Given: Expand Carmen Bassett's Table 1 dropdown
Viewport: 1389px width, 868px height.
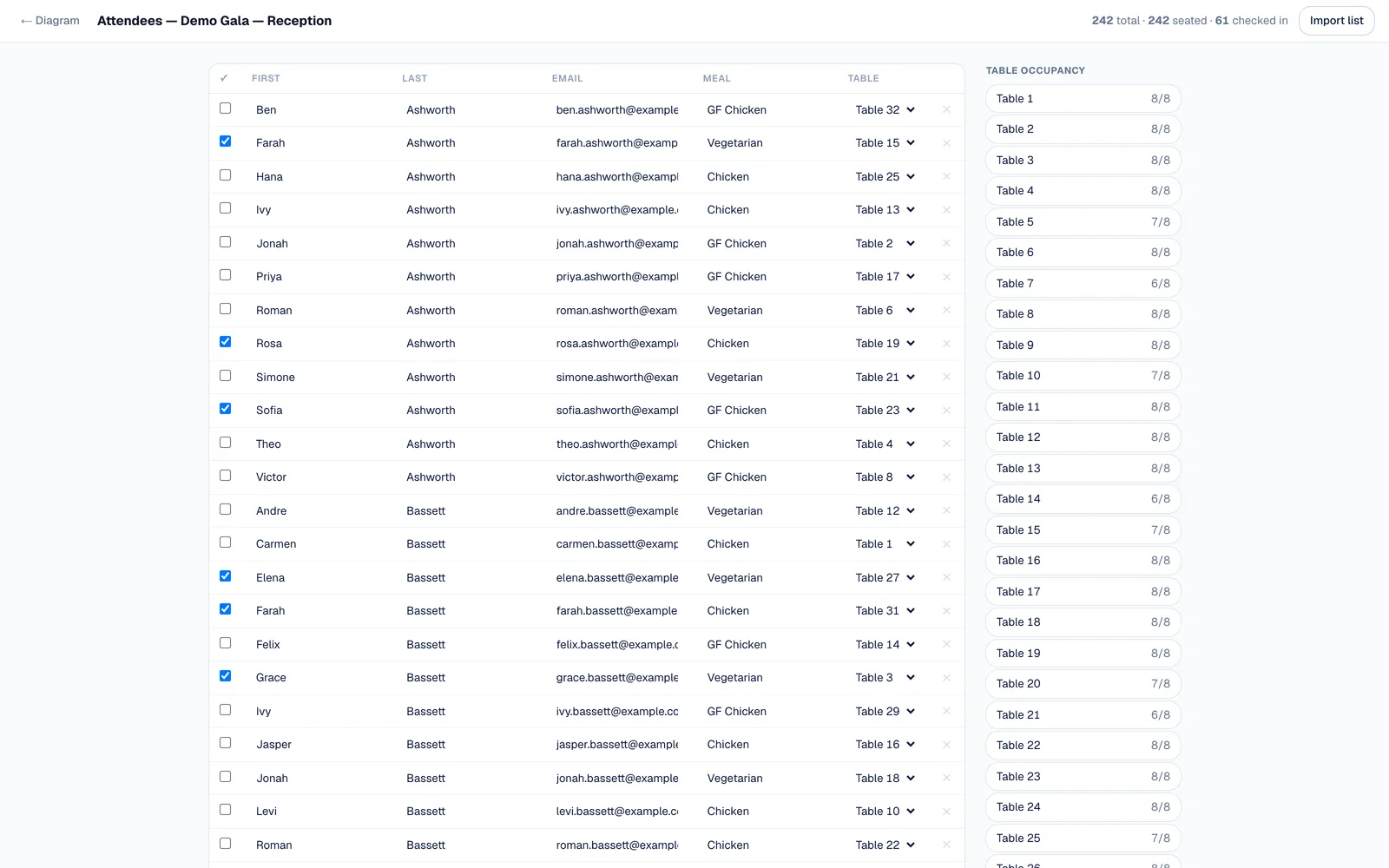Looking at the screenshot, I should click(x=885, y=544).
